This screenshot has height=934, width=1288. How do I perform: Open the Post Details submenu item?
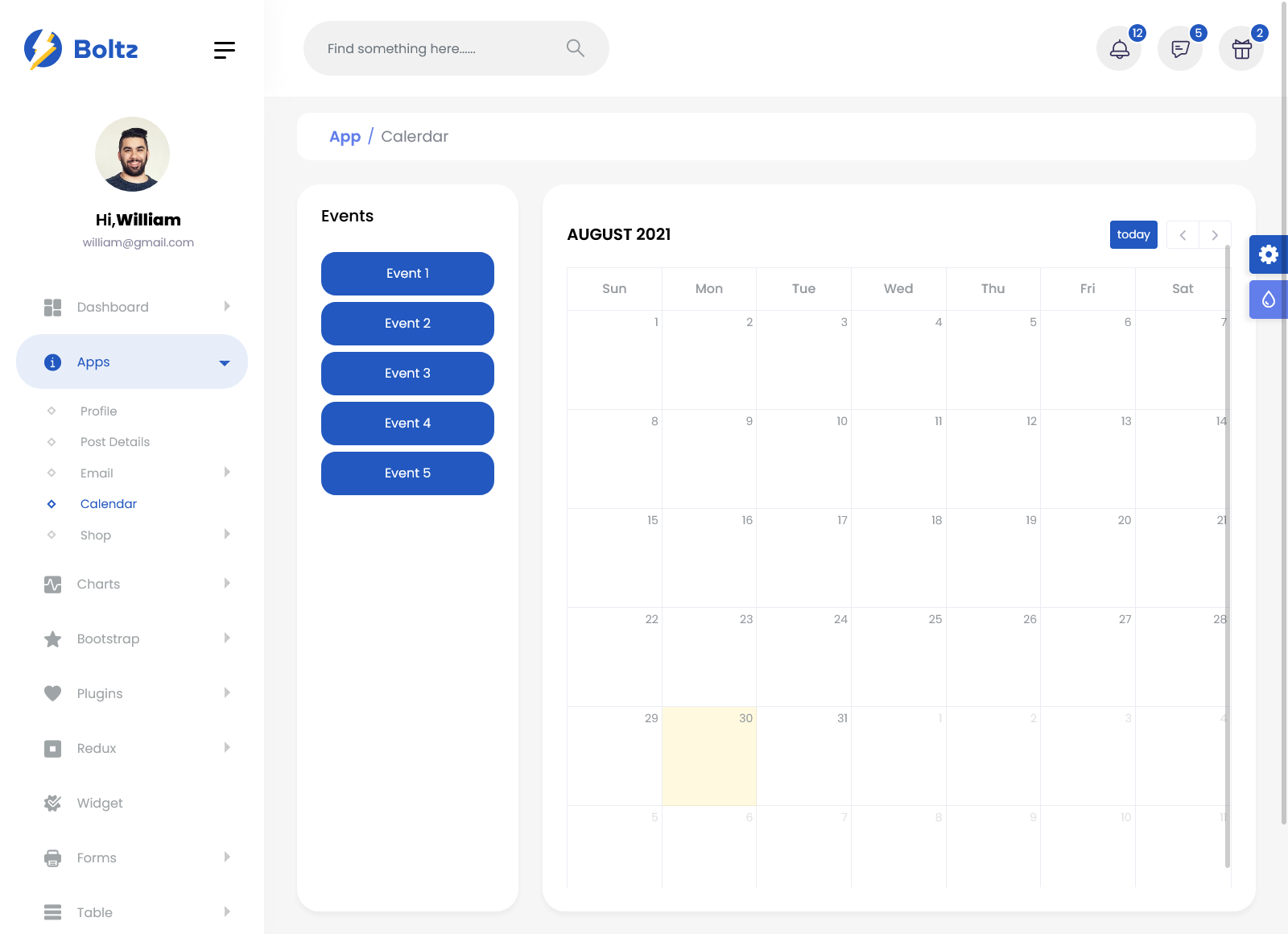(115, 442)
